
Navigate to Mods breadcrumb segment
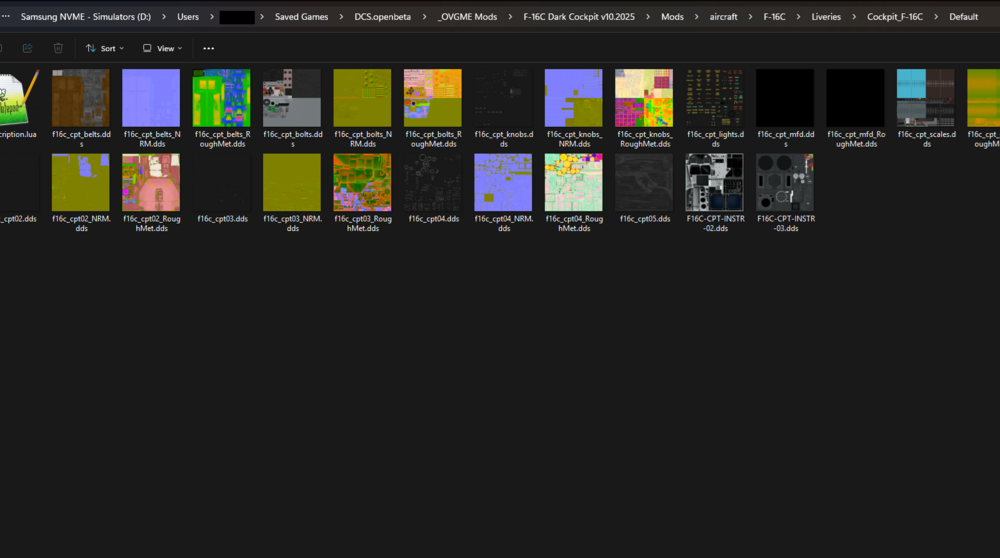pos(672,17)
